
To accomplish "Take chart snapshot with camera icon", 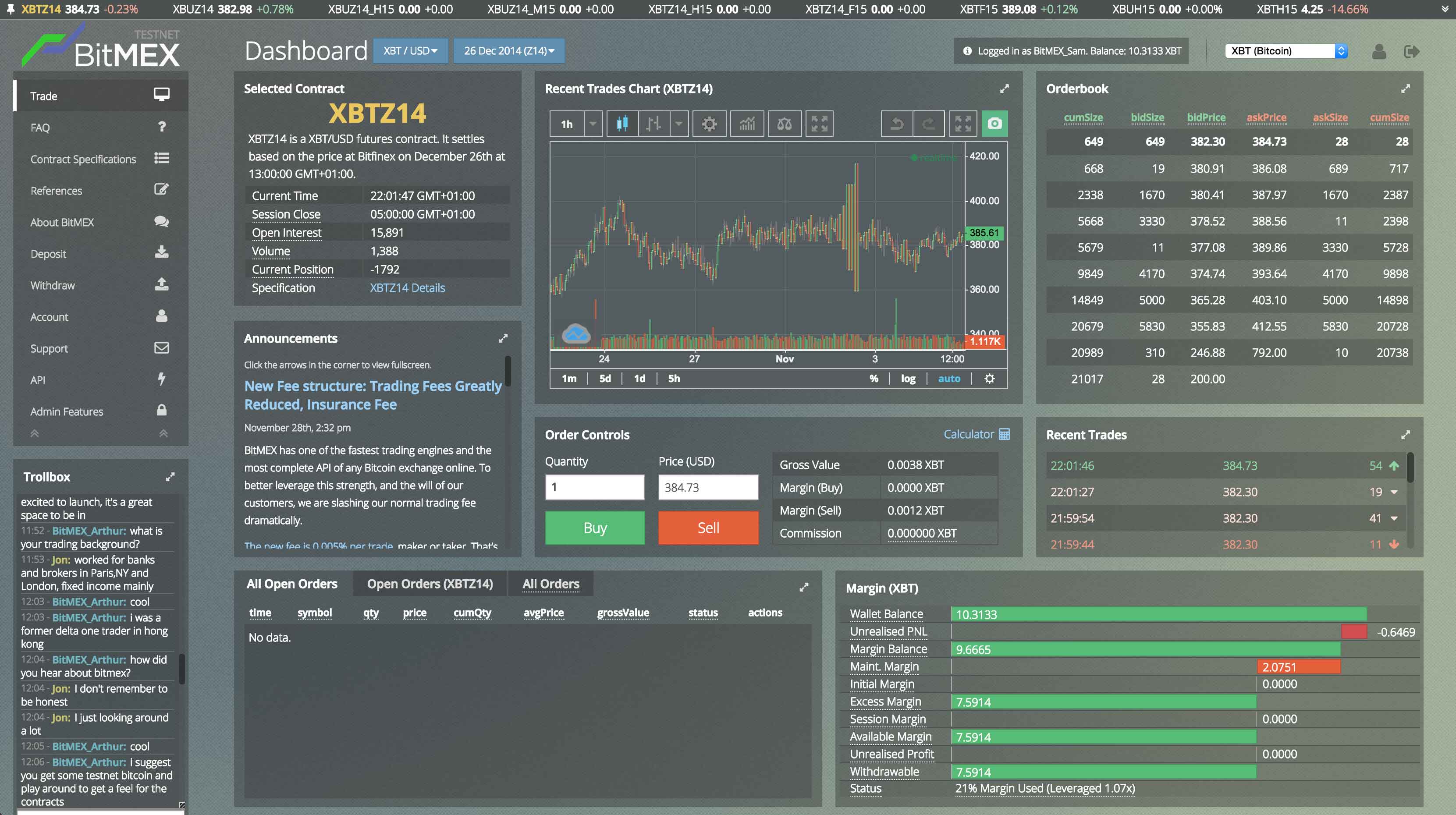I will (x=994, y=123).
